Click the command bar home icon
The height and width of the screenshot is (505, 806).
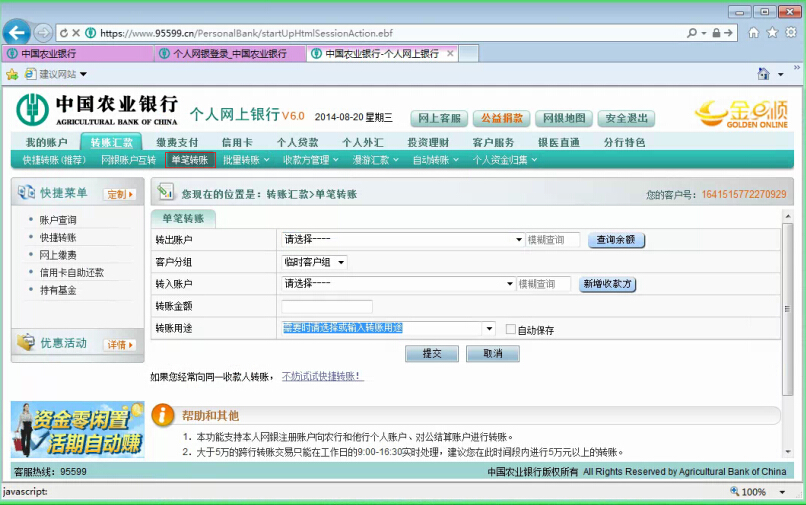click(x=764, y=74)
